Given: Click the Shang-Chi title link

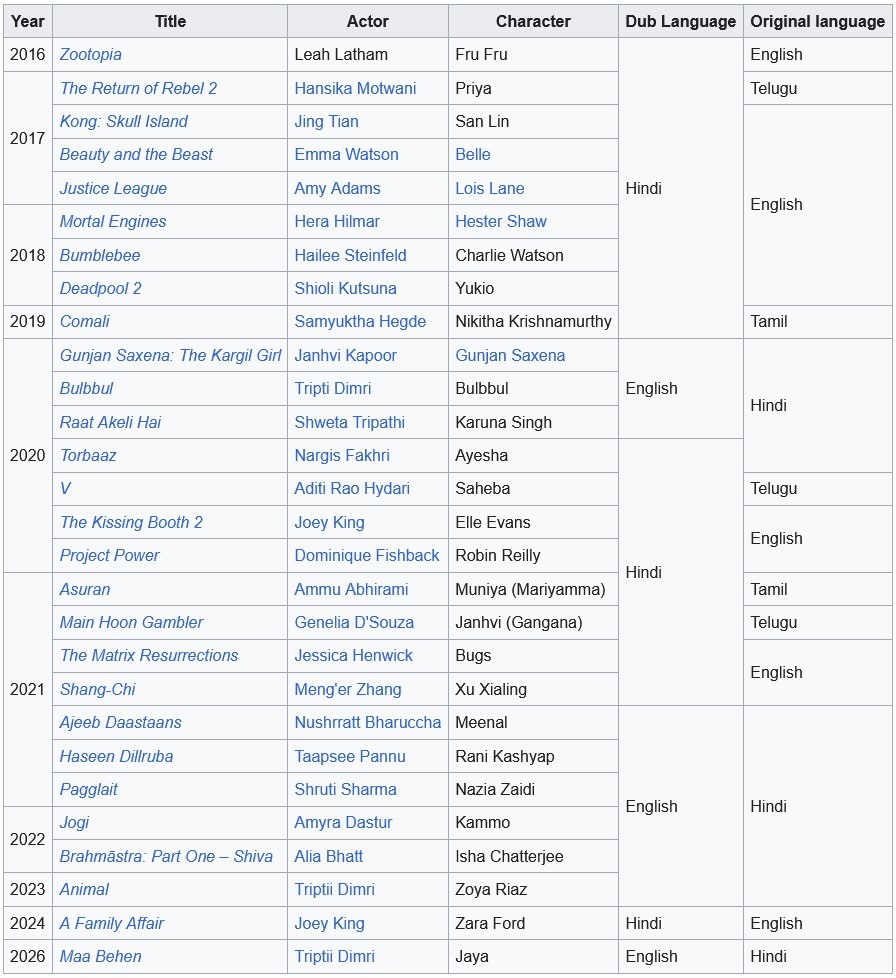Looking at the screenshot, I should [x=97, y=689].
